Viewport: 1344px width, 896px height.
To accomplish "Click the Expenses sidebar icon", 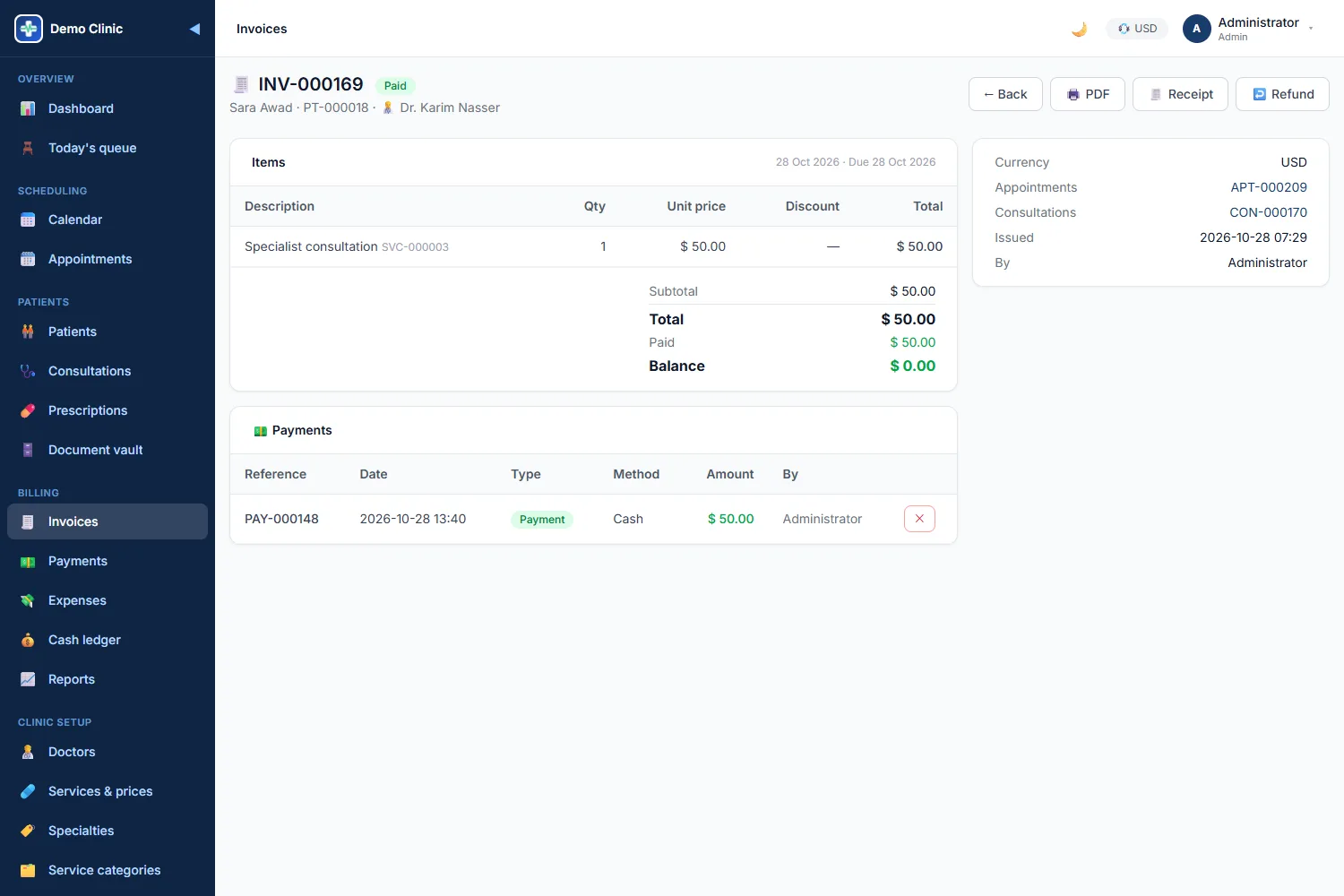I will [28, 600].
